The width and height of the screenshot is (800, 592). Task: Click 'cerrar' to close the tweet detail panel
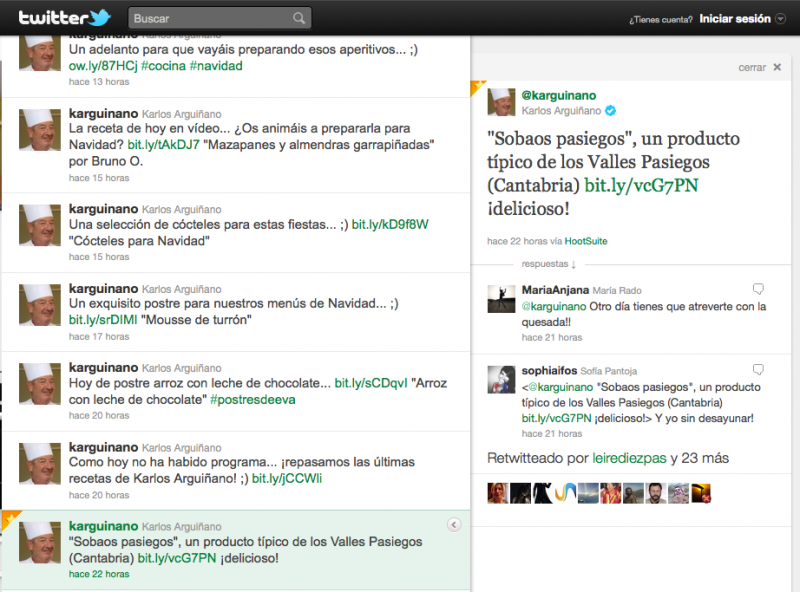pos(752,67)
